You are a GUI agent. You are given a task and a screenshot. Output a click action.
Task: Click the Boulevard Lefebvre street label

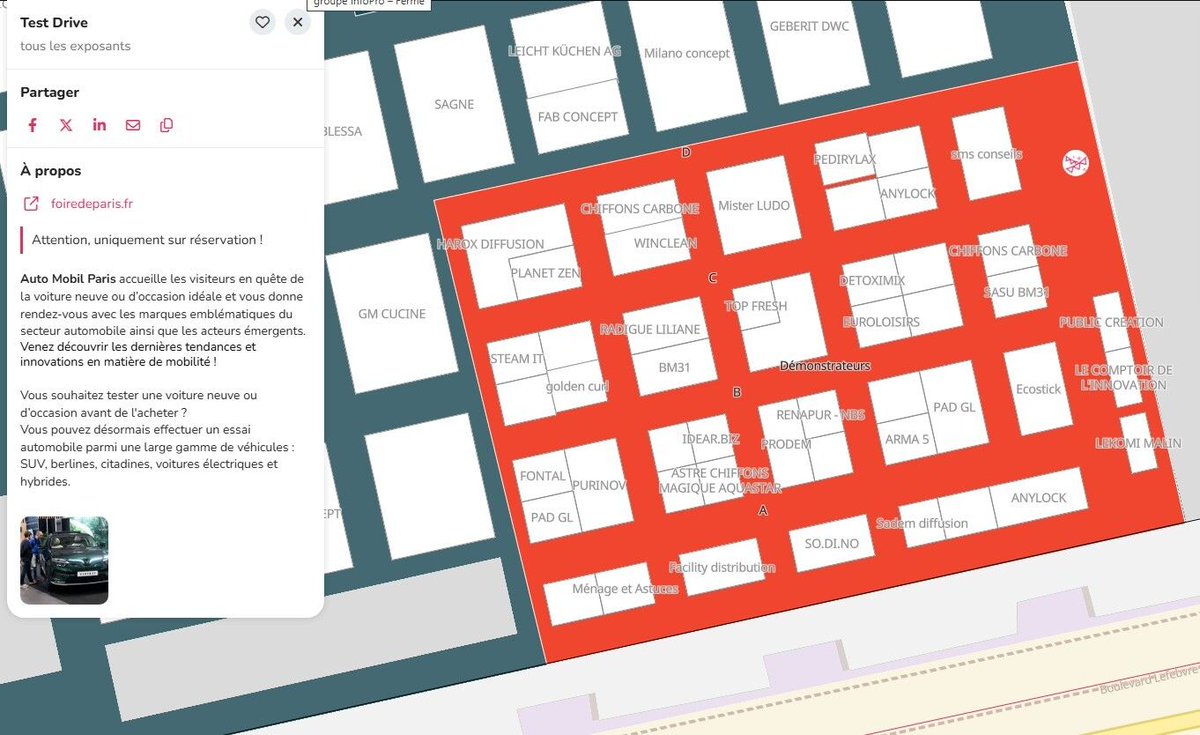pos(1148,681)
